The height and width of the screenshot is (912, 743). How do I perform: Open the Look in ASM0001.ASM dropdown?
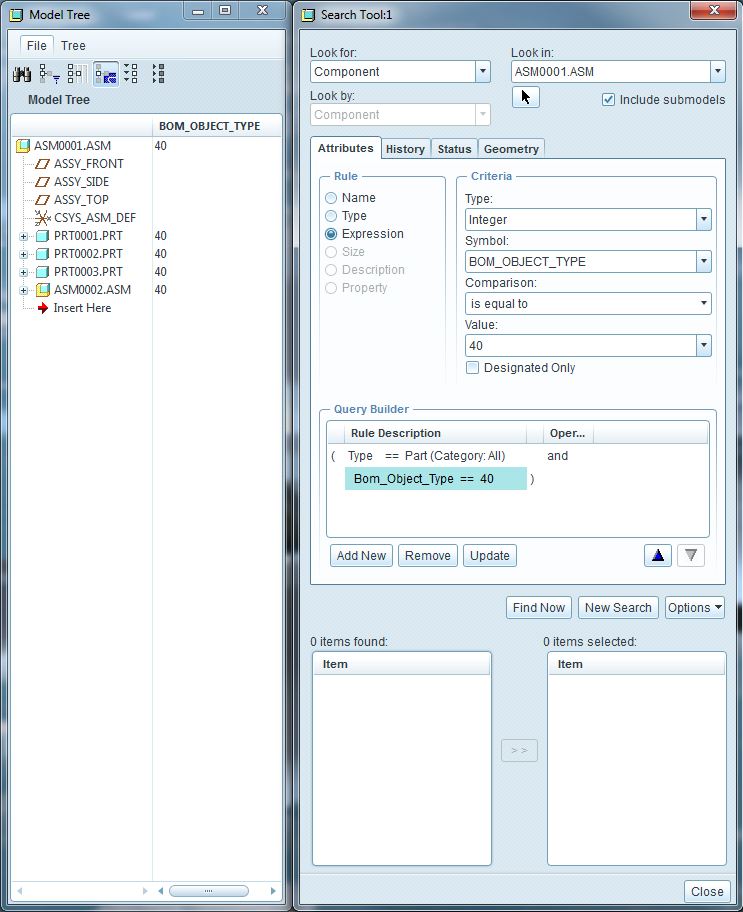click(717, 72)
